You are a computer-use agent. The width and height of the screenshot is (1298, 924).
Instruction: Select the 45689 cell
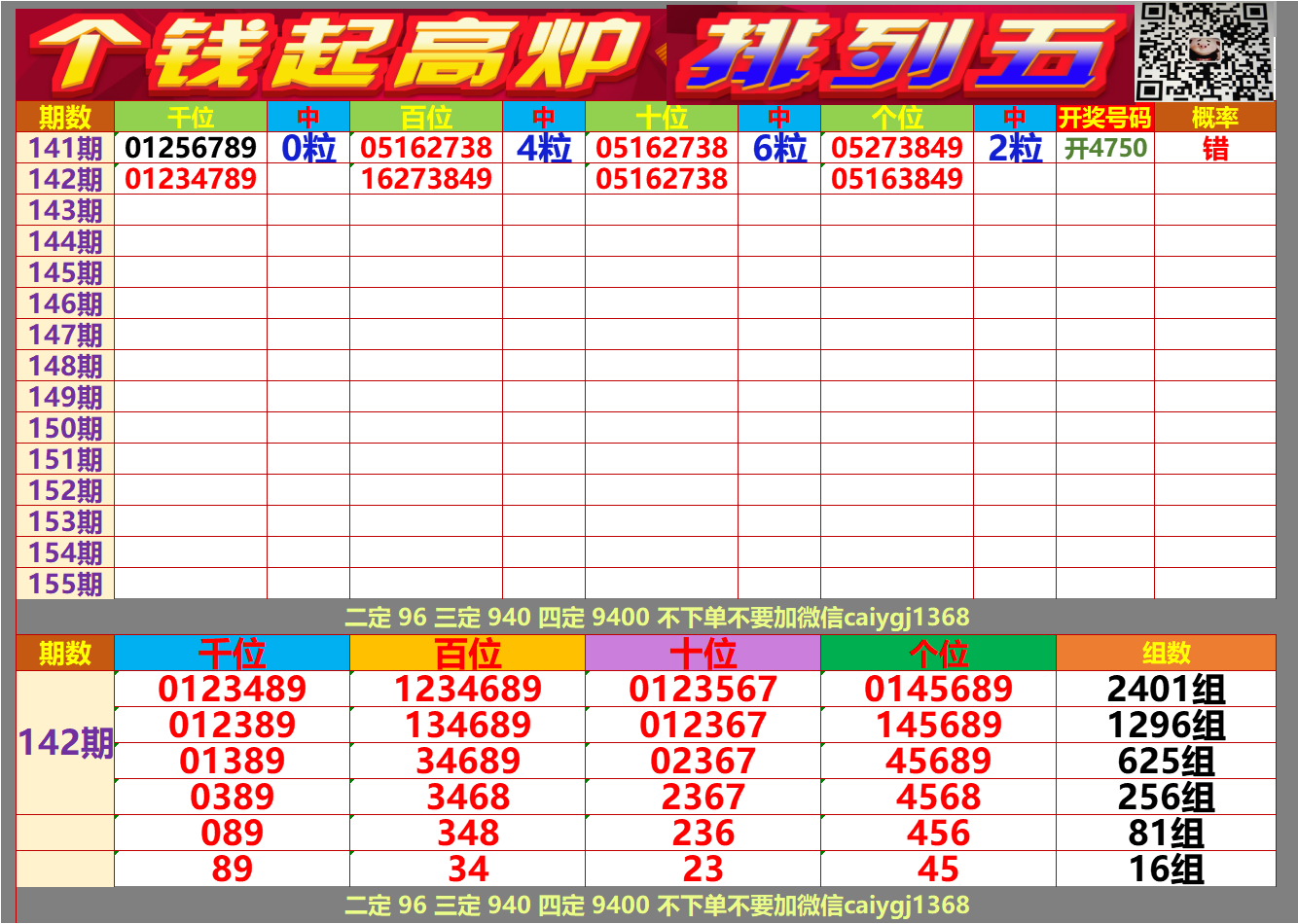pos(938,762)
